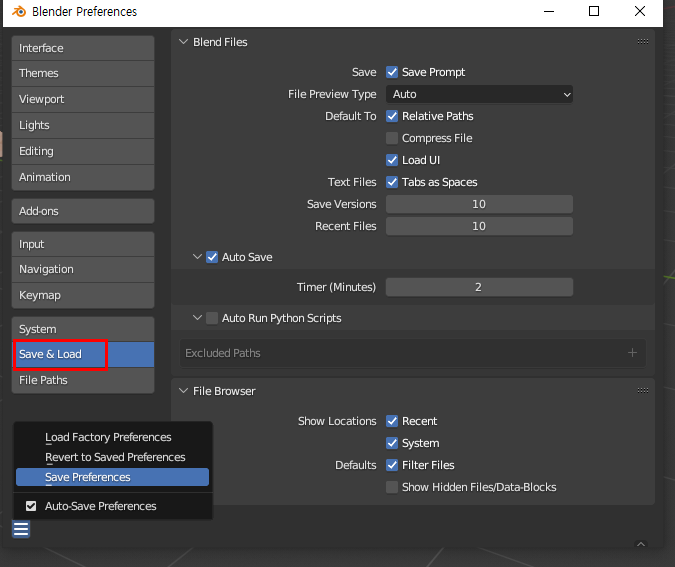Maximize the Blender Preferences window
This screenshot has width=675, height=567.
pos(594,12)
